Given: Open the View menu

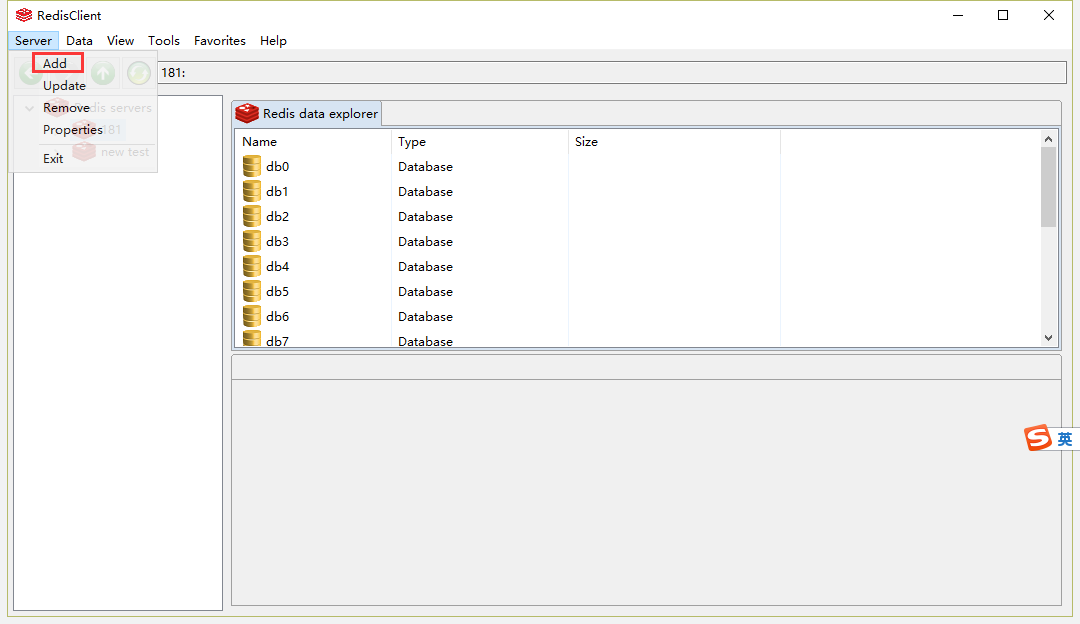Looking at the screenshot, I should [x=120, y=41].
